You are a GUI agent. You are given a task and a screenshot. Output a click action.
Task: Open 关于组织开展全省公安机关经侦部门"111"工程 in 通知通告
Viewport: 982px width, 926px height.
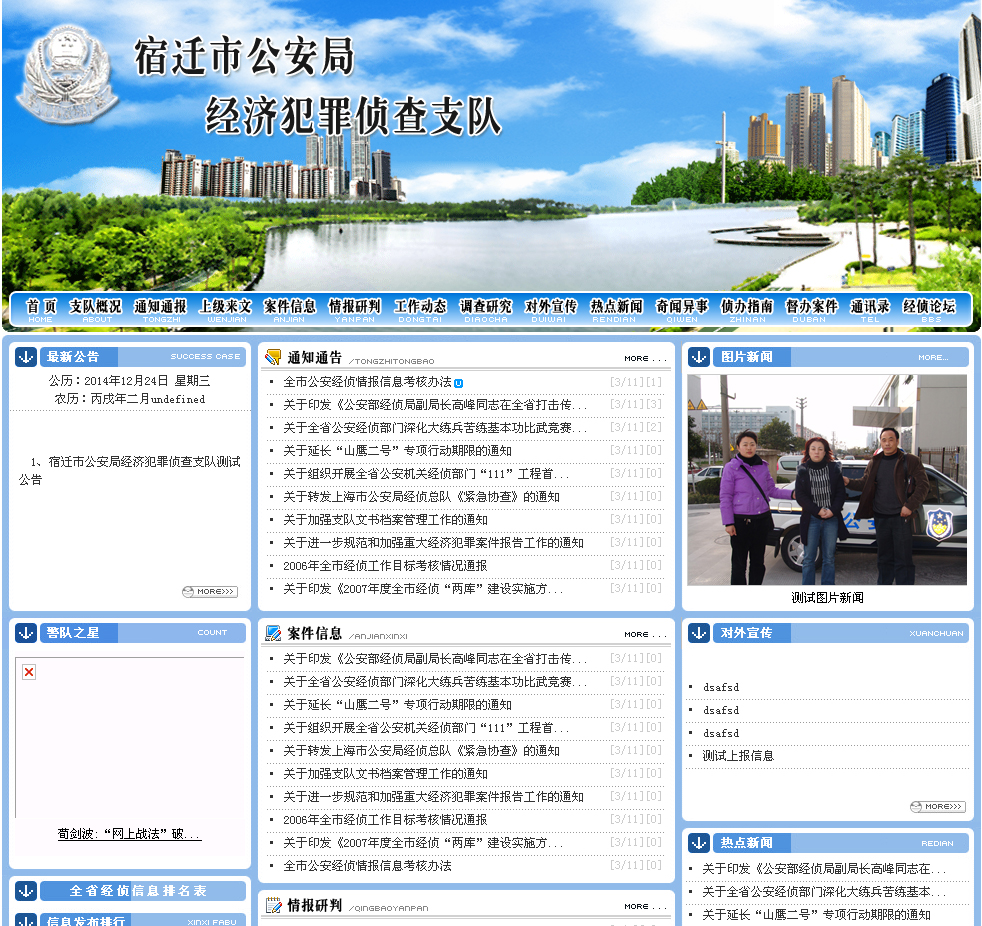click(426, 474)
